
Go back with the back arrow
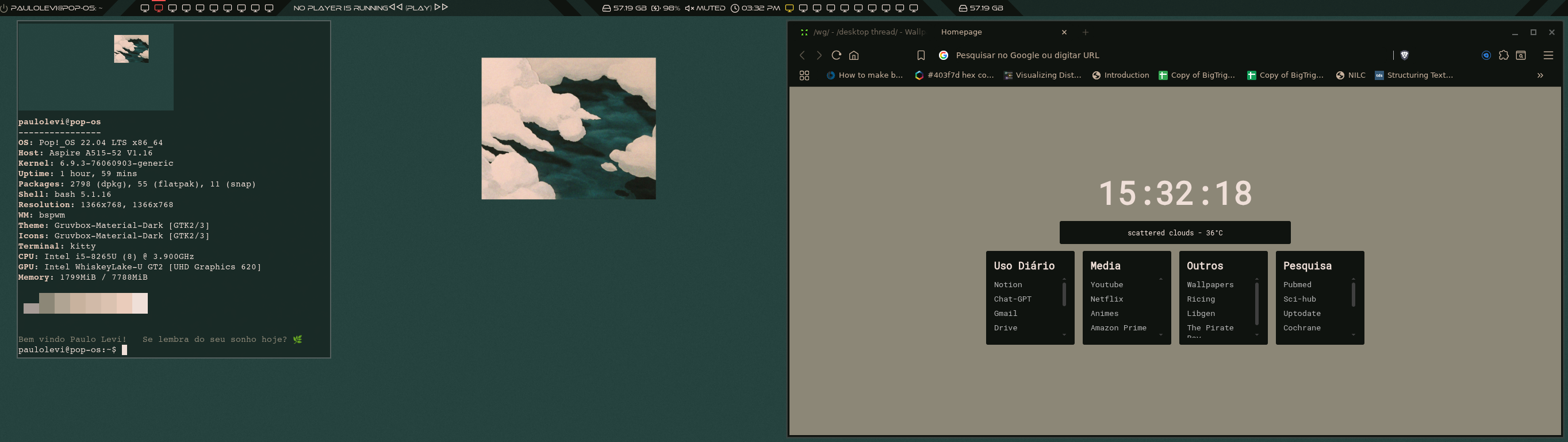pos(802,55)
